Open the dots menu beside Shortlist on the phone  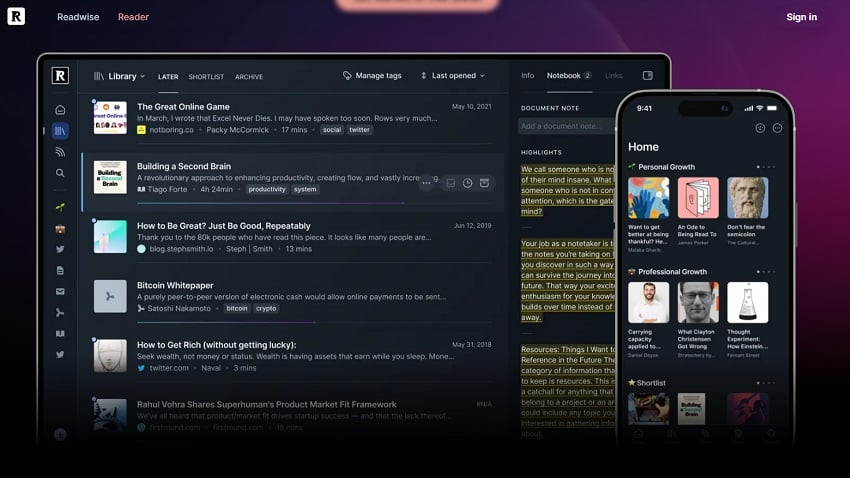click(x=766, y=383)
